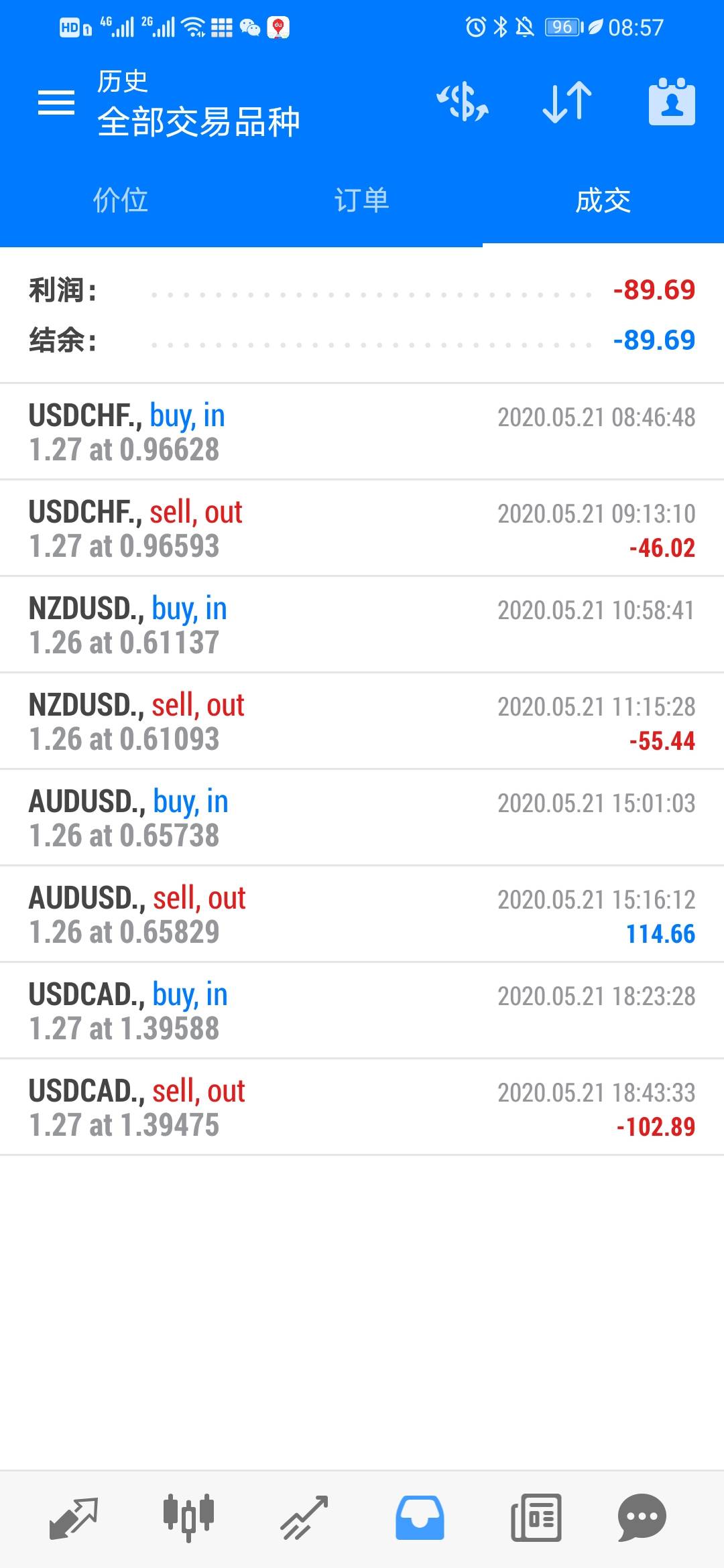The image size is (724, 1568).
Task: Open the hamburger side menu
Action: pyautogui.click(x=56, y=103)
